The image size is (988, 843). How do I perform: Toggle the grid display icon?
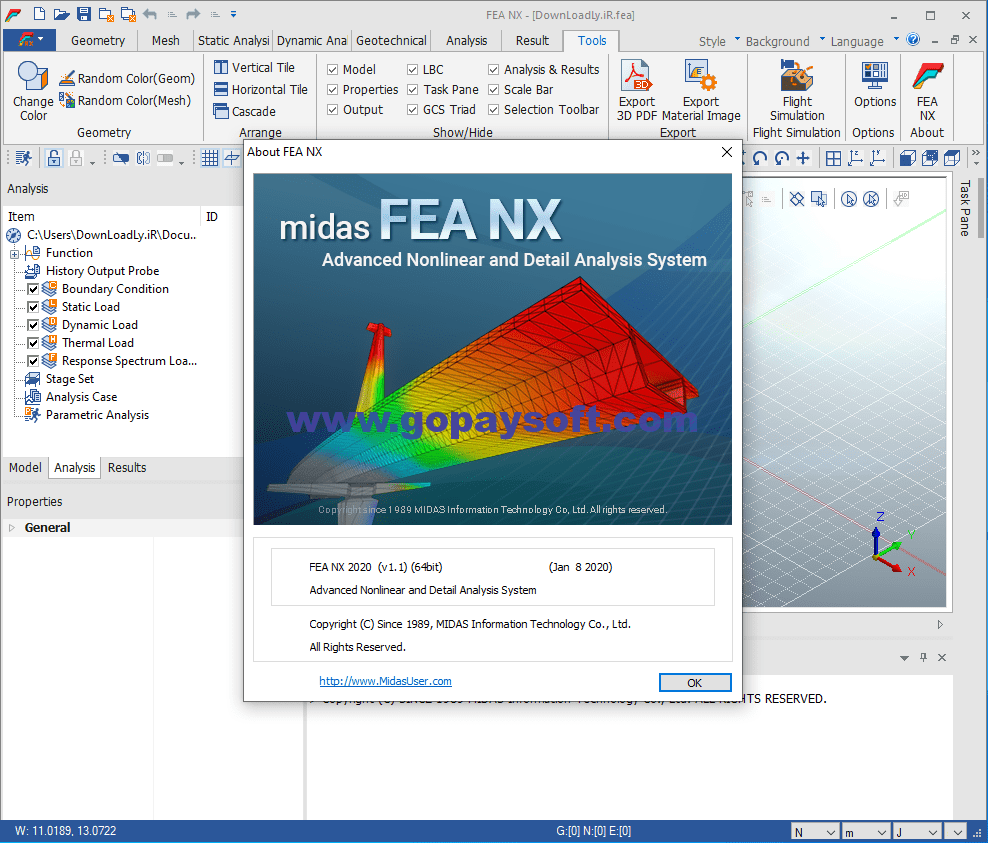[x=210, y=158]
